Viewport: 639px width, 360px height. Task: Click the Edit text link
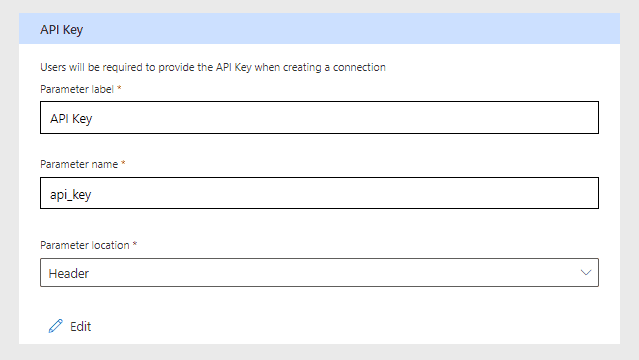pyautogui.click(x=80, y=327)
